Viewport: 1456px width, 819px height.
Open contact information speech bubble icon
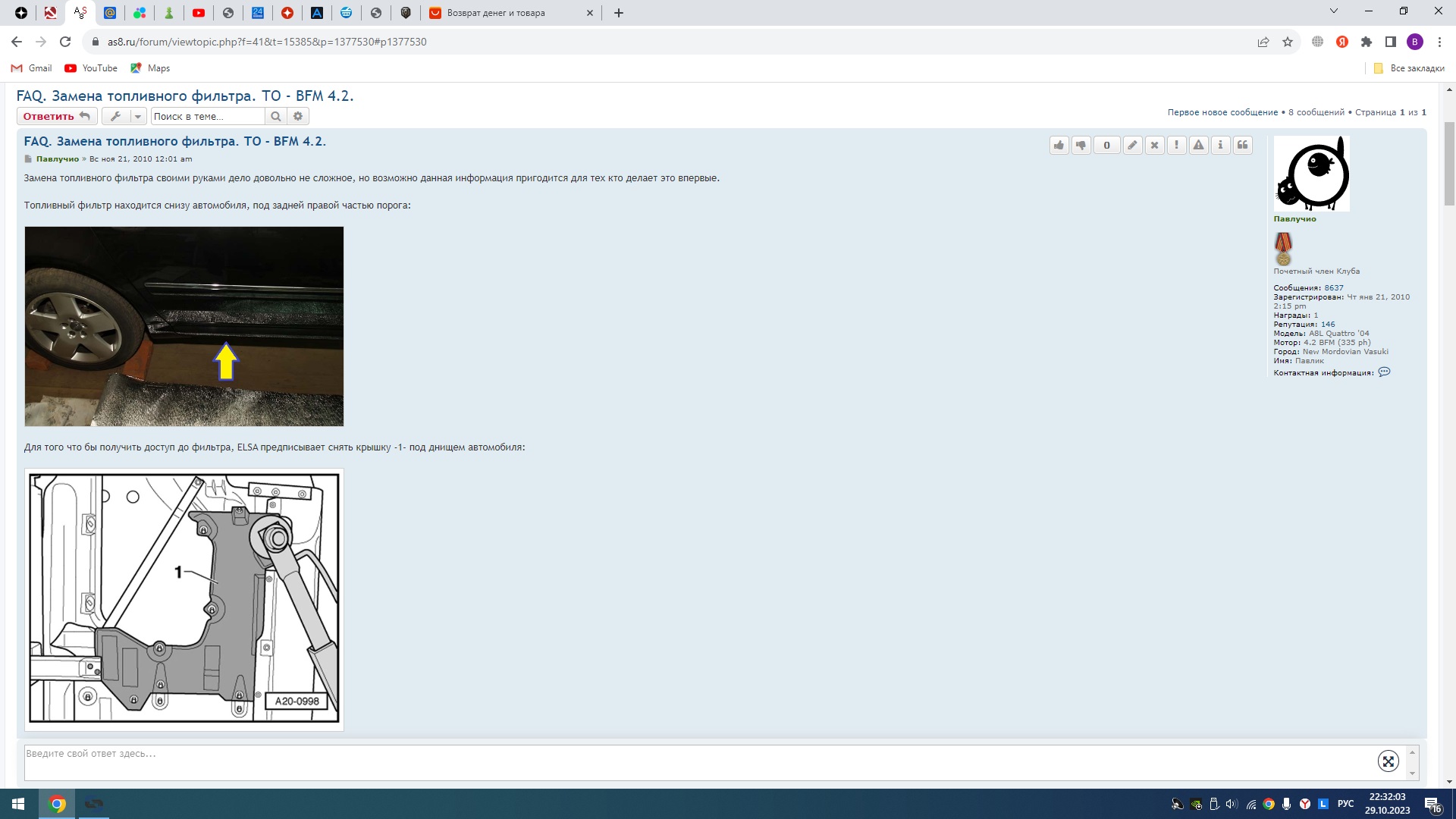point(1384,372)
